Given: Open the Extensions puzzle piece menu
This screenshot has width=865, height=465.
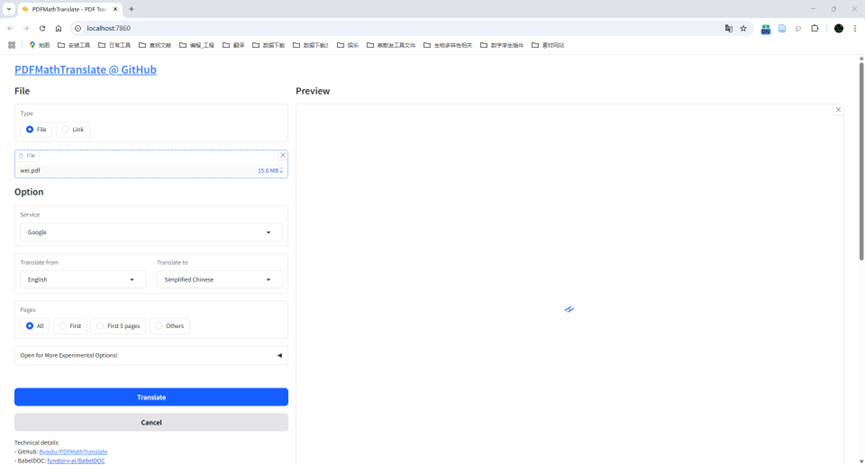Looking at the screenshot, I should 815,28.
